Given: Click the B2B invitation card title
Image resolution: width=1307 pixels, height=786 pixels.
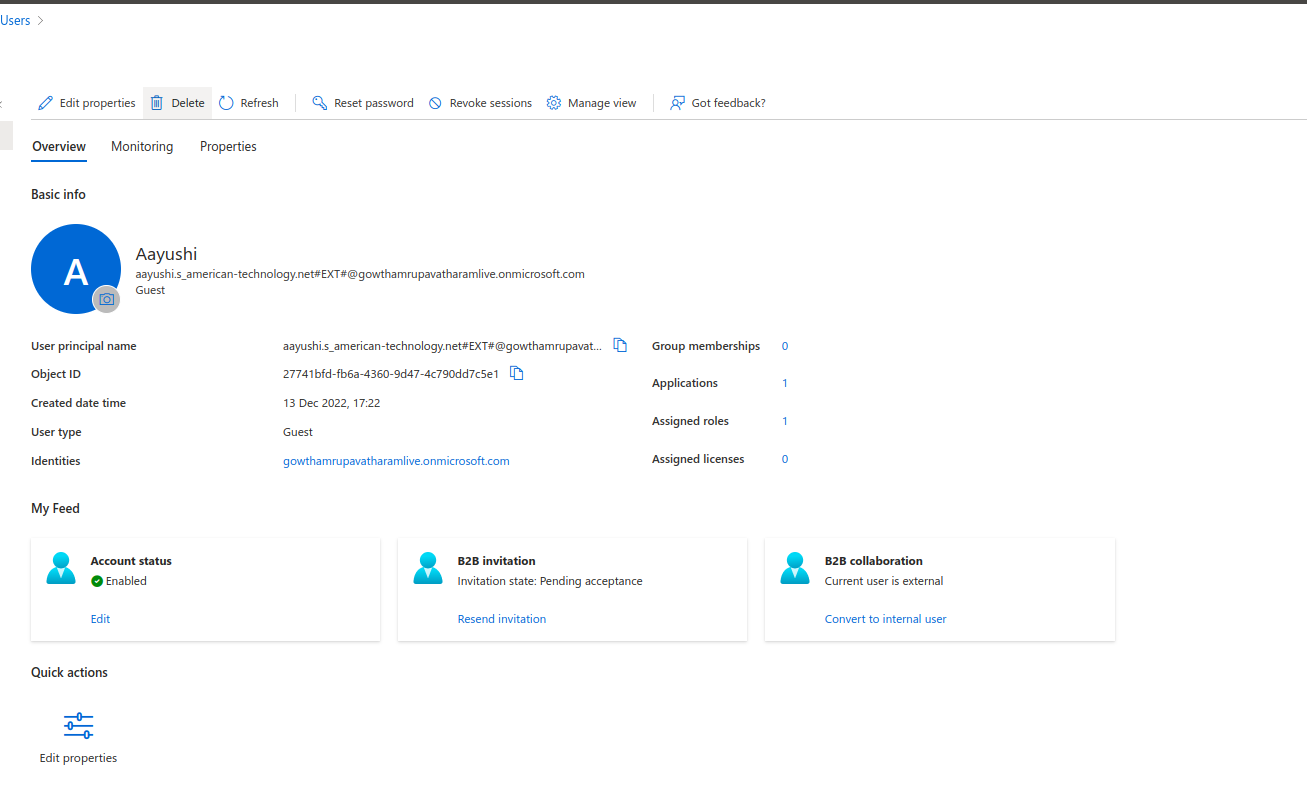Looking at the screenshot, I should point(496,561).
